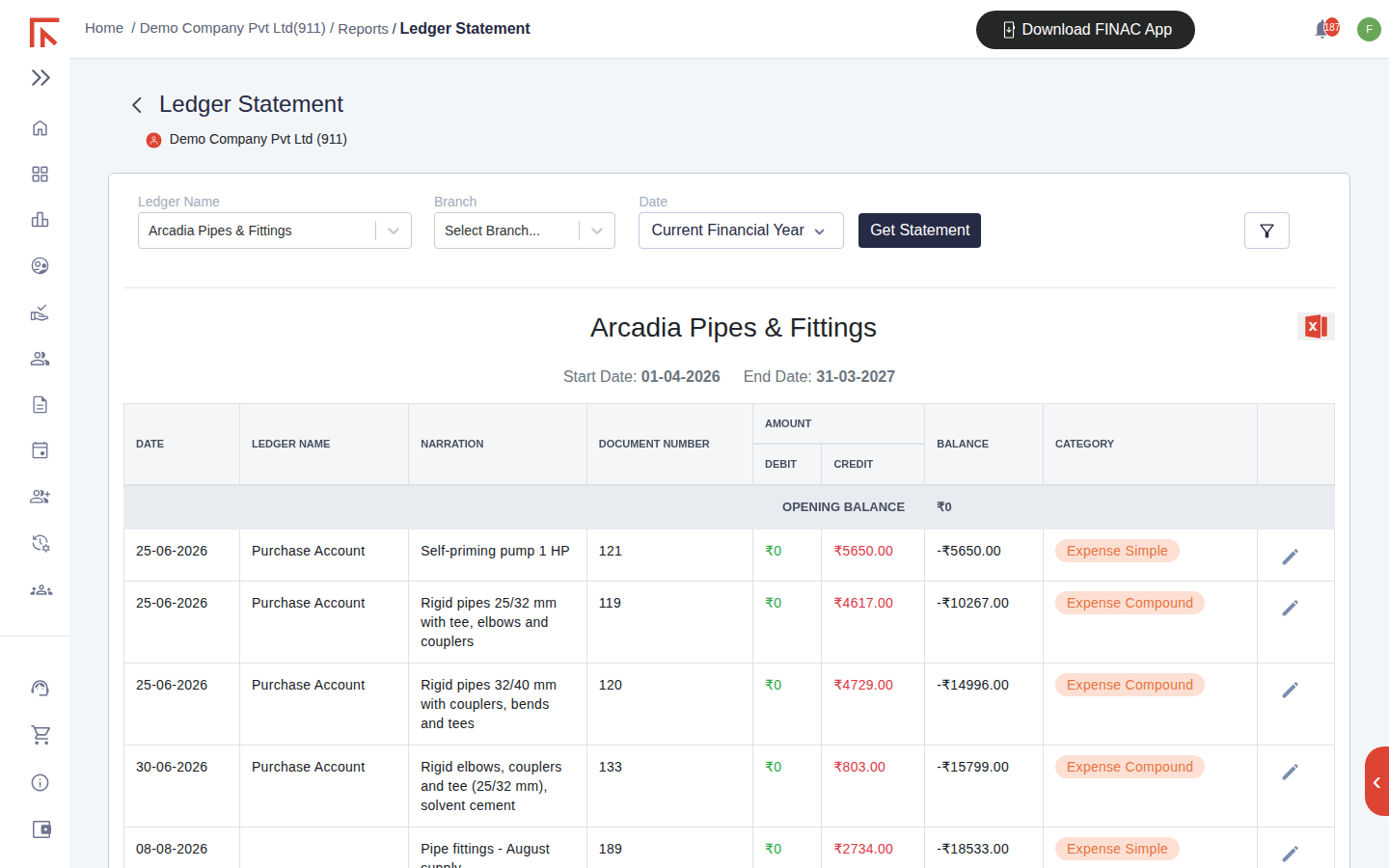Click the Expense Simple tag for document 121
The height and width of the screenshot is (868, 1389).
(x=1117, y=551)
